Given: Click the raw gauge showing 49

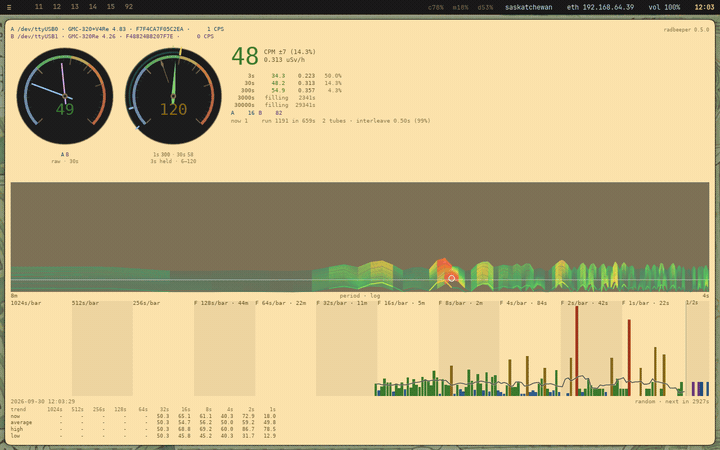Looking at the screenshot, I should tap(65, 96).
